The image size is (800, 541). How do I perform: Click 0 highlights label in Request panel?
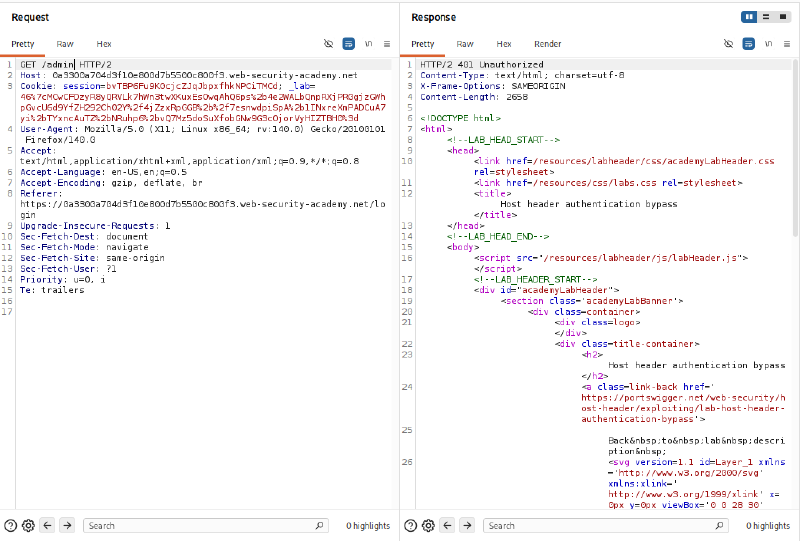click(368, 526)
